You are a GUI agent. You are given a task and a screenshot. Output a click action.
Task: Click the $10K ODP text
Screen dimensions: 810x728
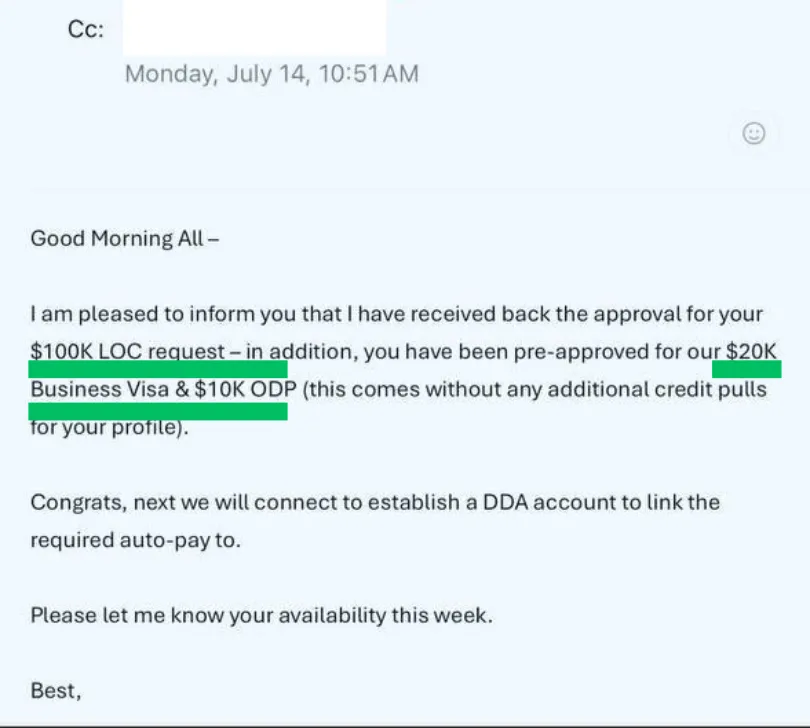click(246, 389)
